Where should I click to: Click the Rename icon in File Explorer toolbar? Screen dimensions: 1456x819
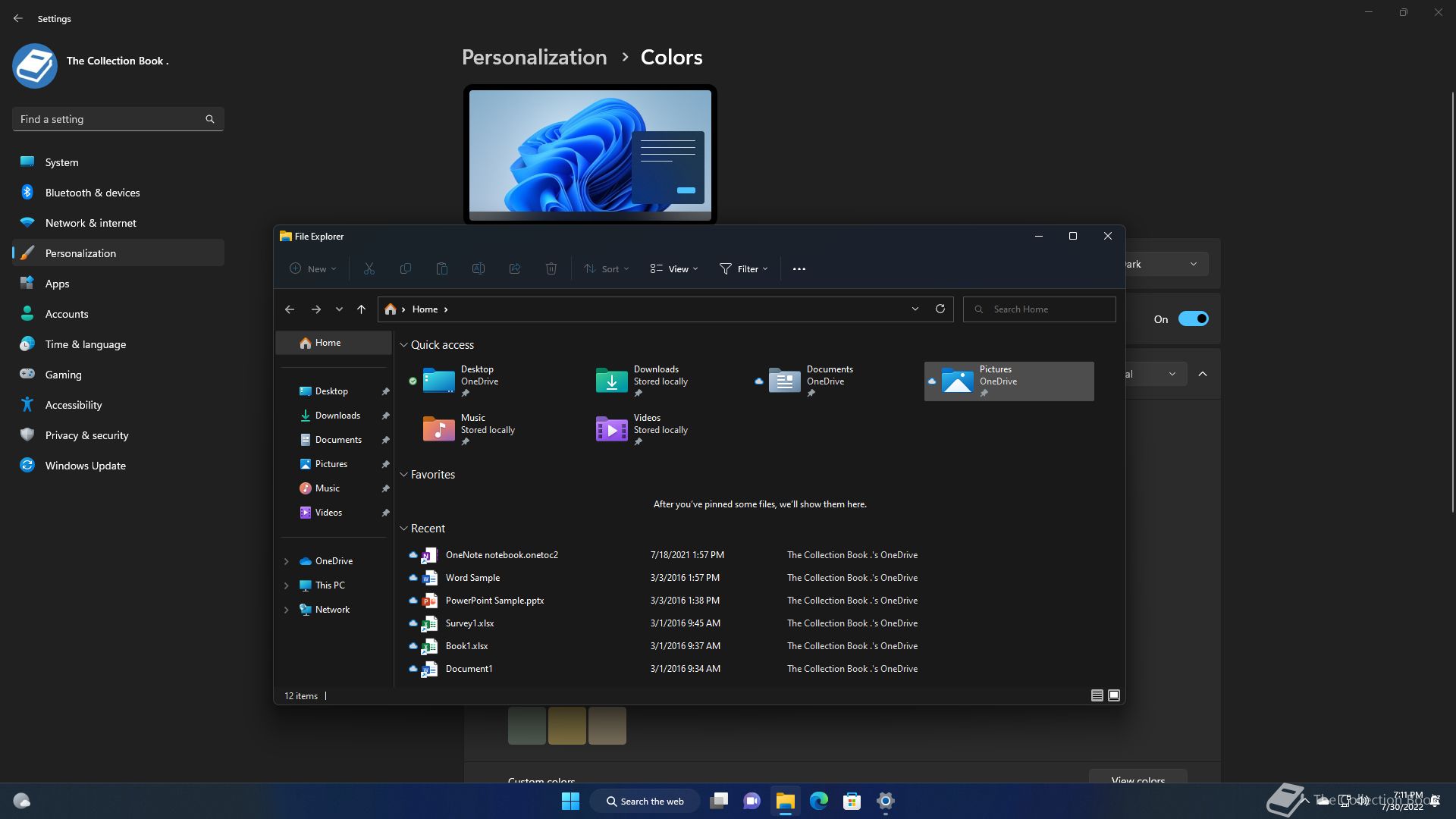(479, 268)
